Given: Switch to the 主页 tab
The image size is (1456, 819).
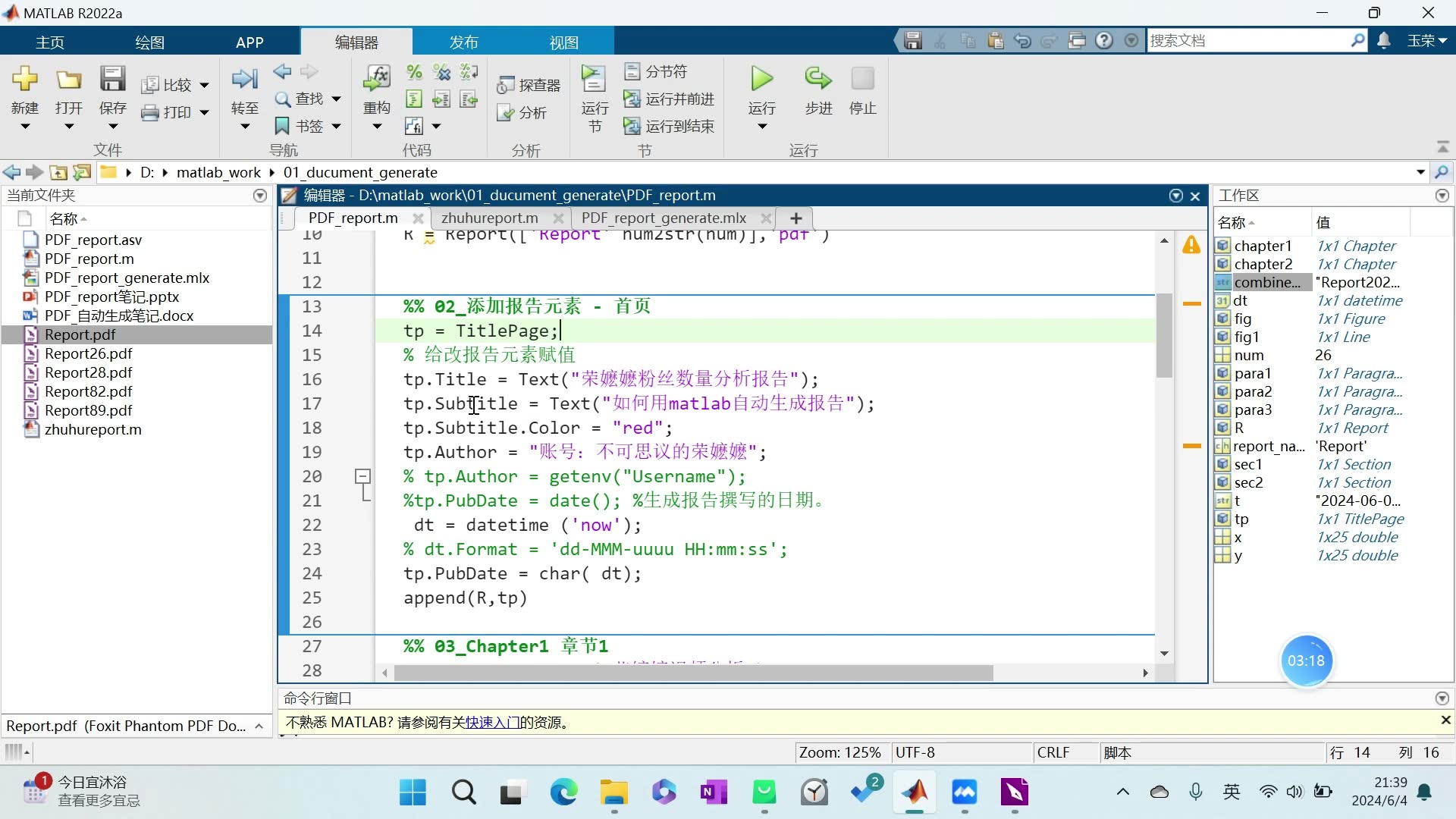Looking at the screenshot, I should (50, 42).
